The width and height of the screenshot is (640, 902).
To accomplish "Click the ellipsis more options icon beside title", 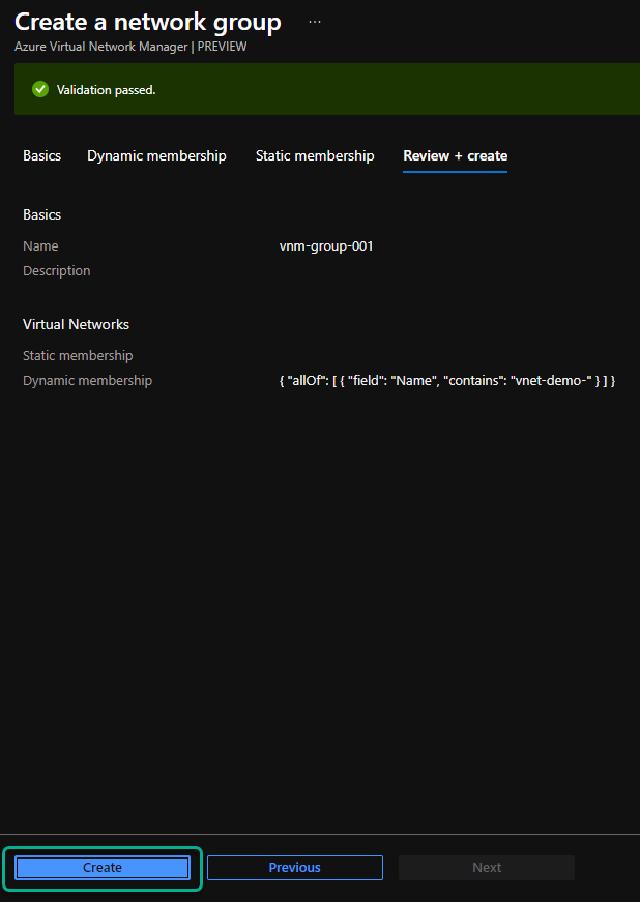I will (315, 22).
